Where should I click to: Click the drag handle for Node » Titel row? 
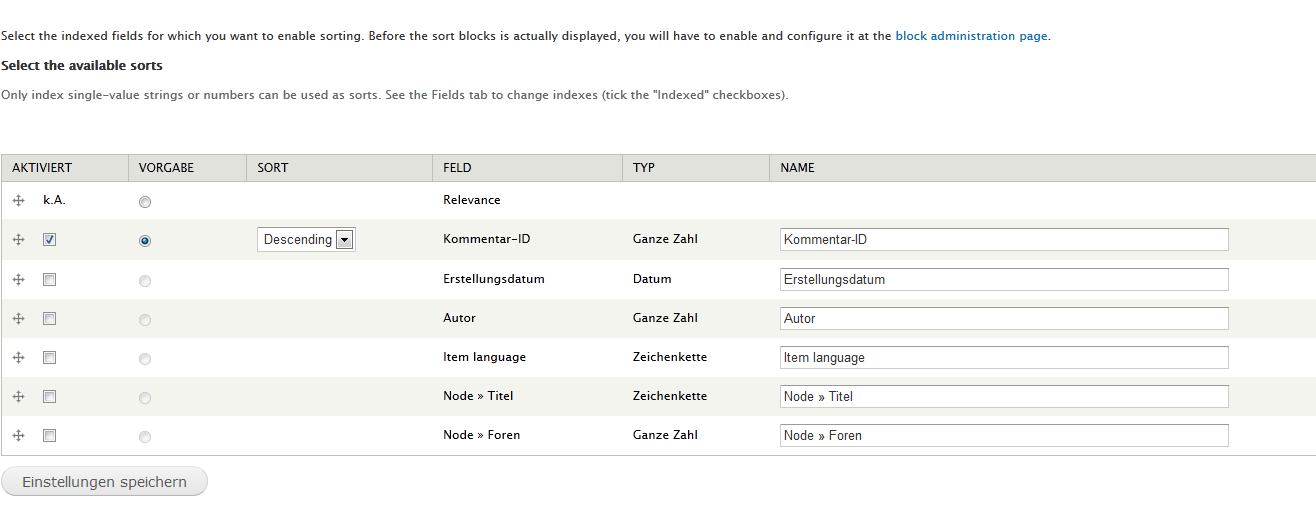(18, 396)
